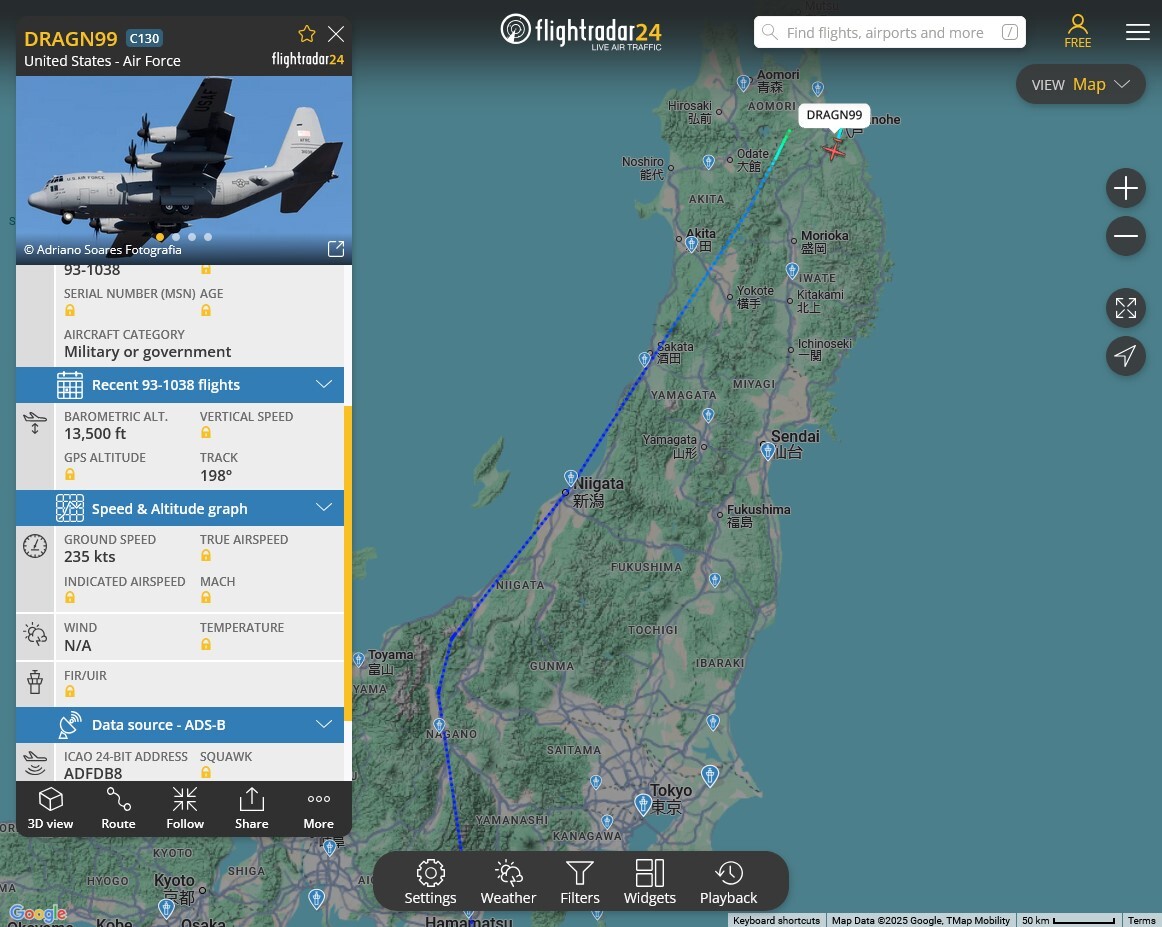Screen dimensions: 1162x927
Task: Open Weather layer options
Action: (508, 883)
